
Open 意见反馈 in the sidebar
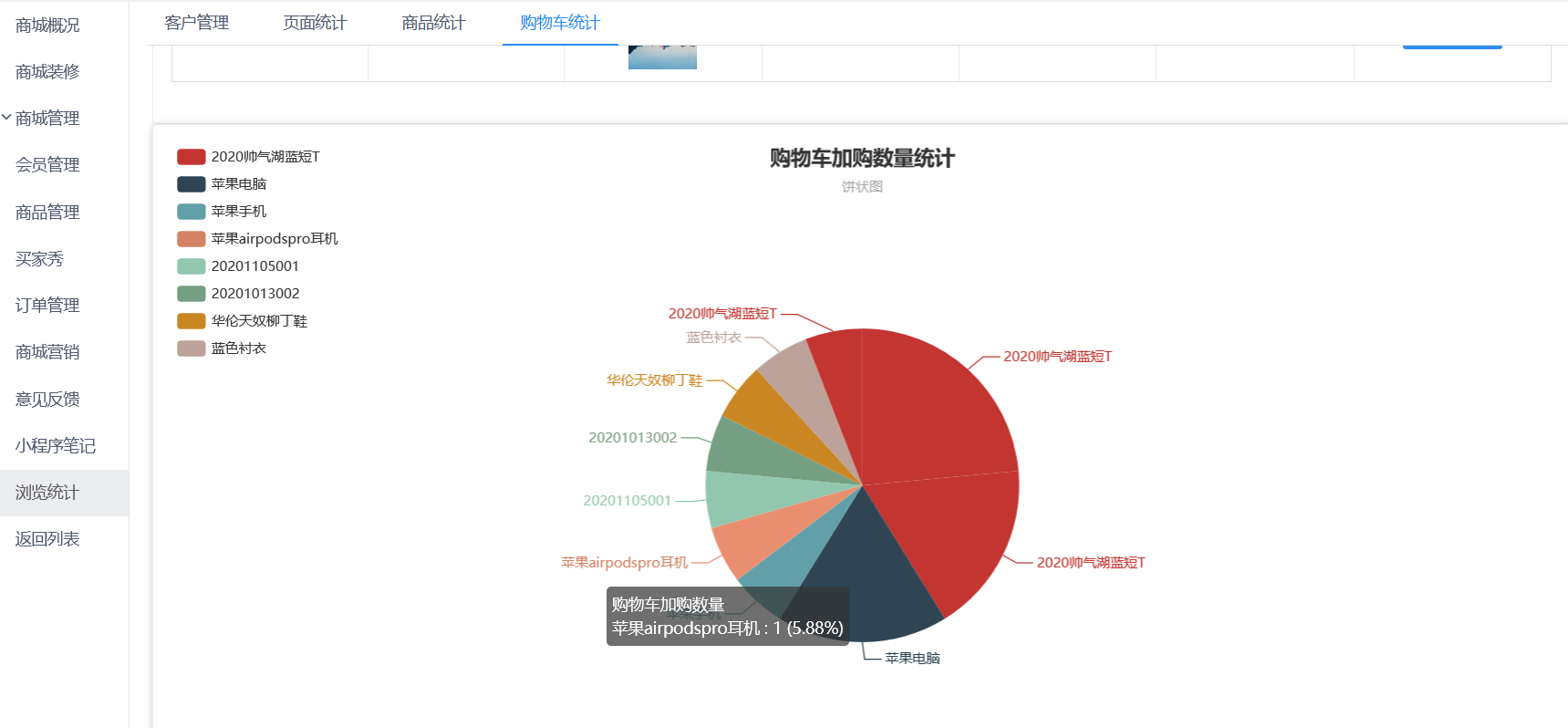click(x=47, y=400)
